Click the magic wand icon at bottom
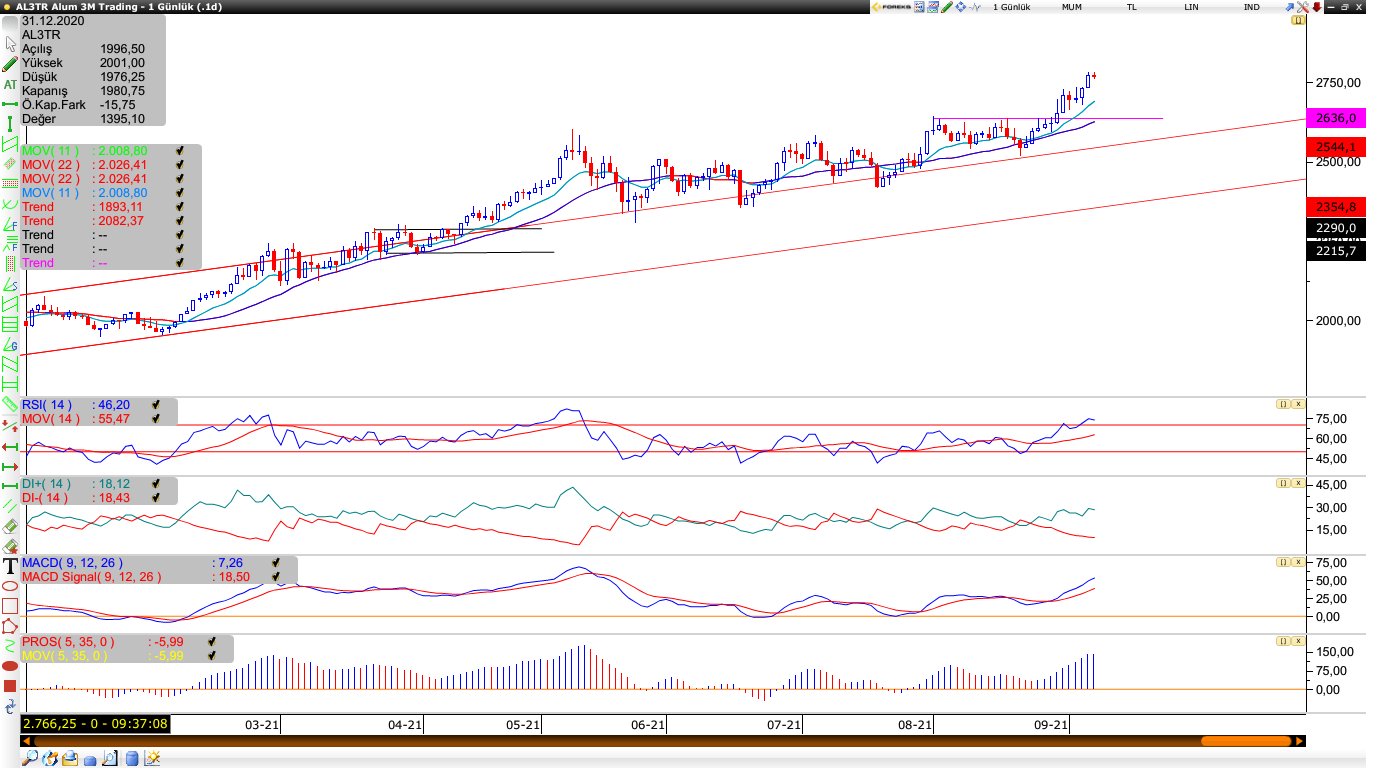 [152, 758]
